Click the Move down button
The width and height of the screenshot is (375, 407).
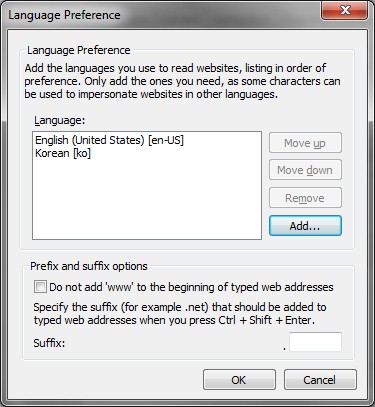tap(305, 170)
